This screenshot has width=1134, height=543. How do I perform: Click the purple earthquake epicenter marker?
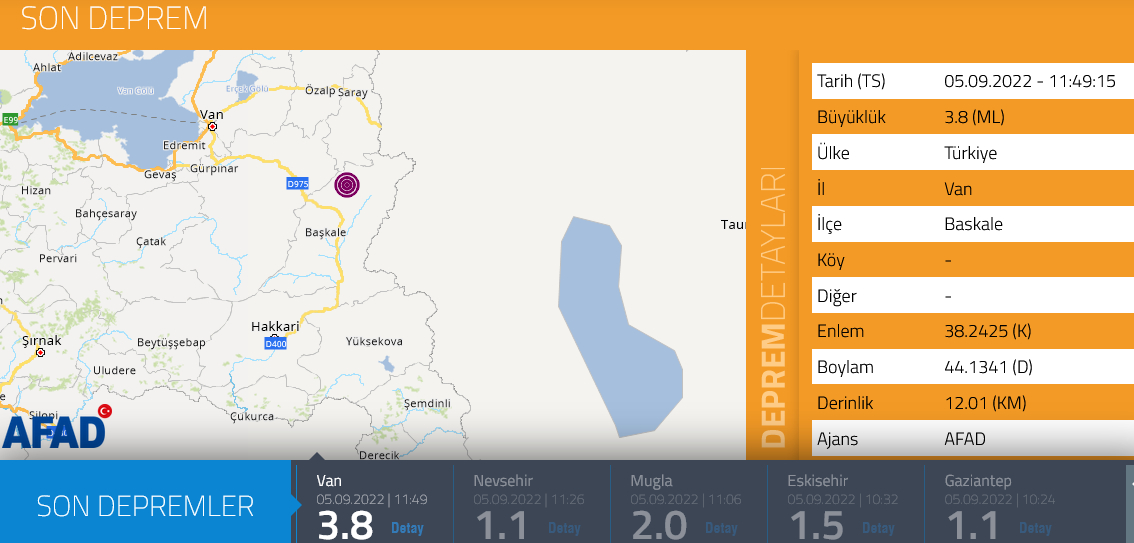click(x=347, y=185)
